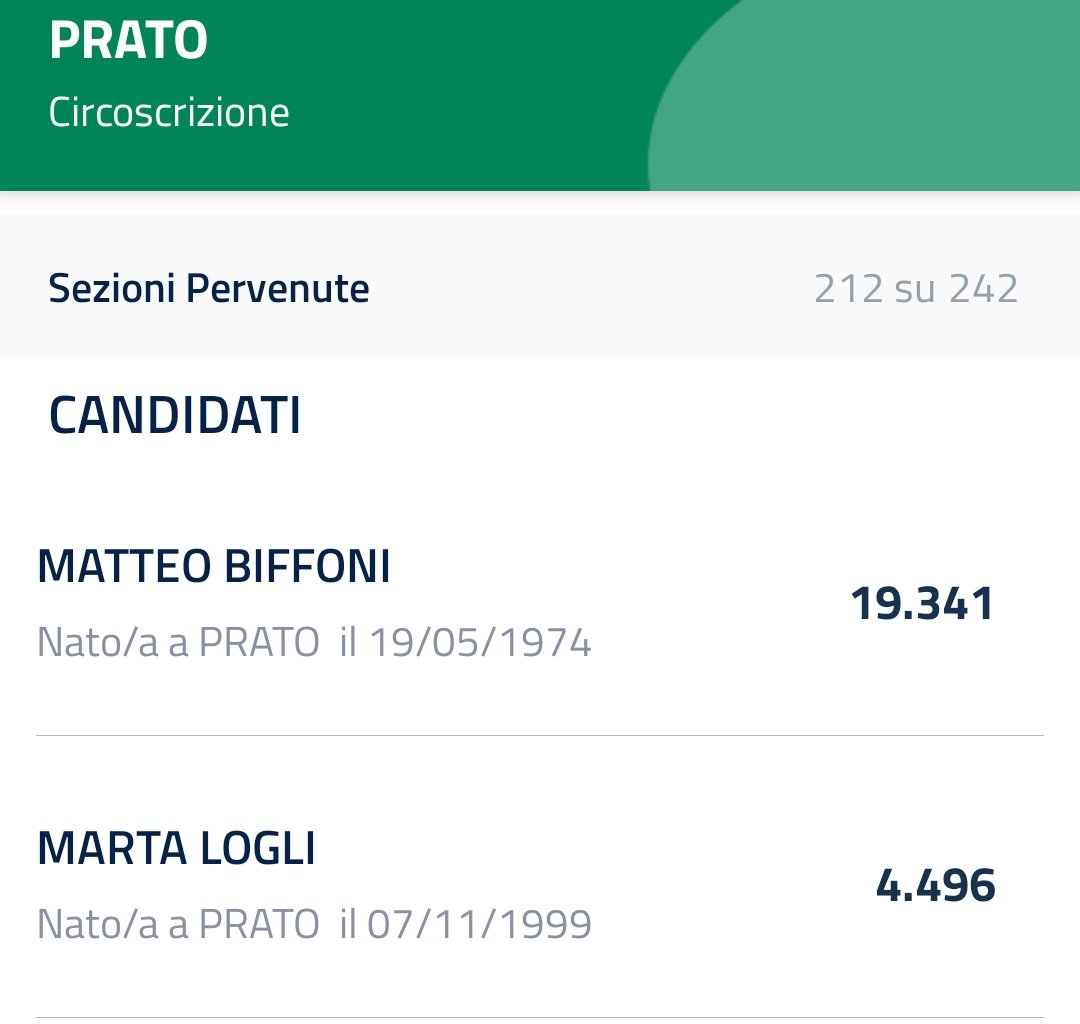This screenshot has height=1024, width=1080.
Task: Select the birth date 07/11/1999
Action: pyautogui.click(x=480, y=924)
